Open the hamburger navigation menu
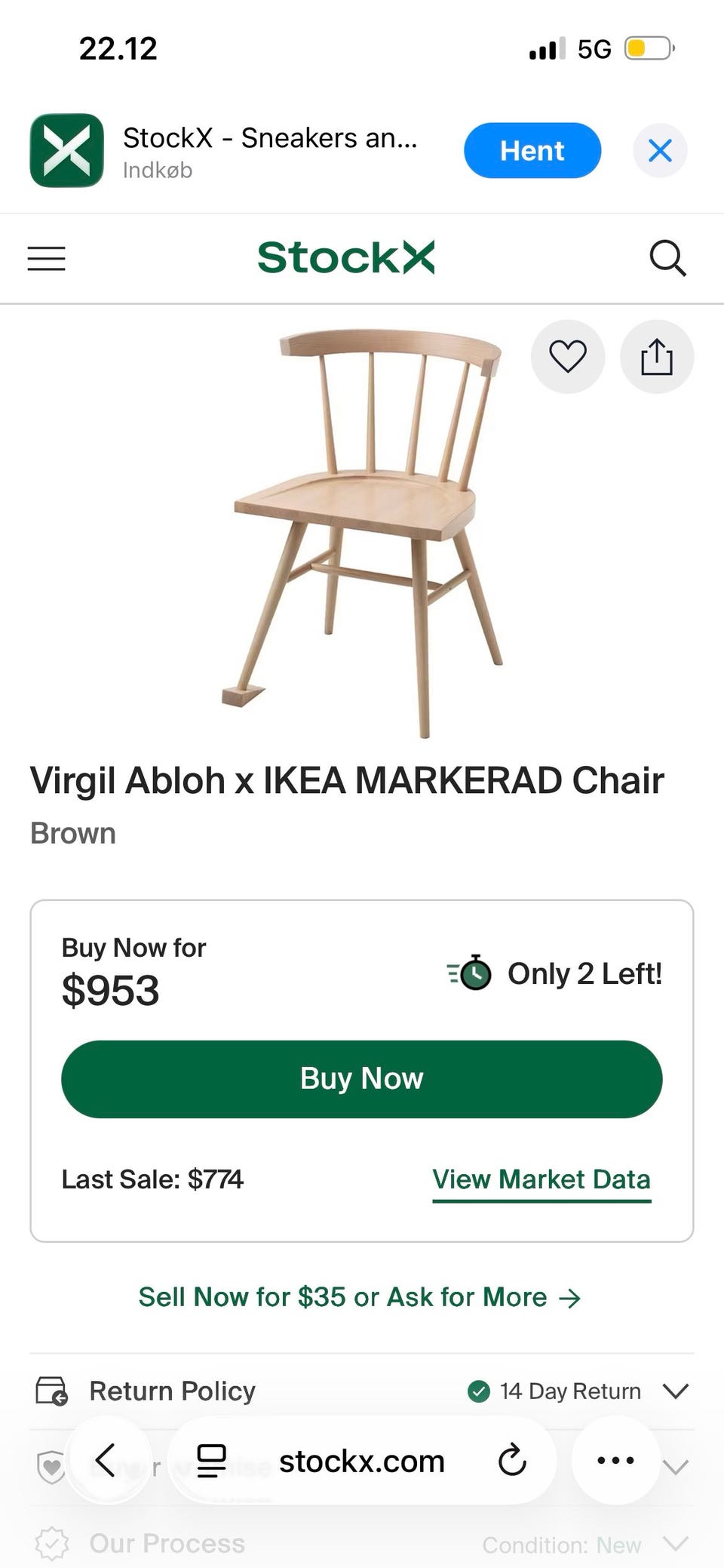Image resolution: width=724 pixels, height=1568 pixels. pos(47,258)
